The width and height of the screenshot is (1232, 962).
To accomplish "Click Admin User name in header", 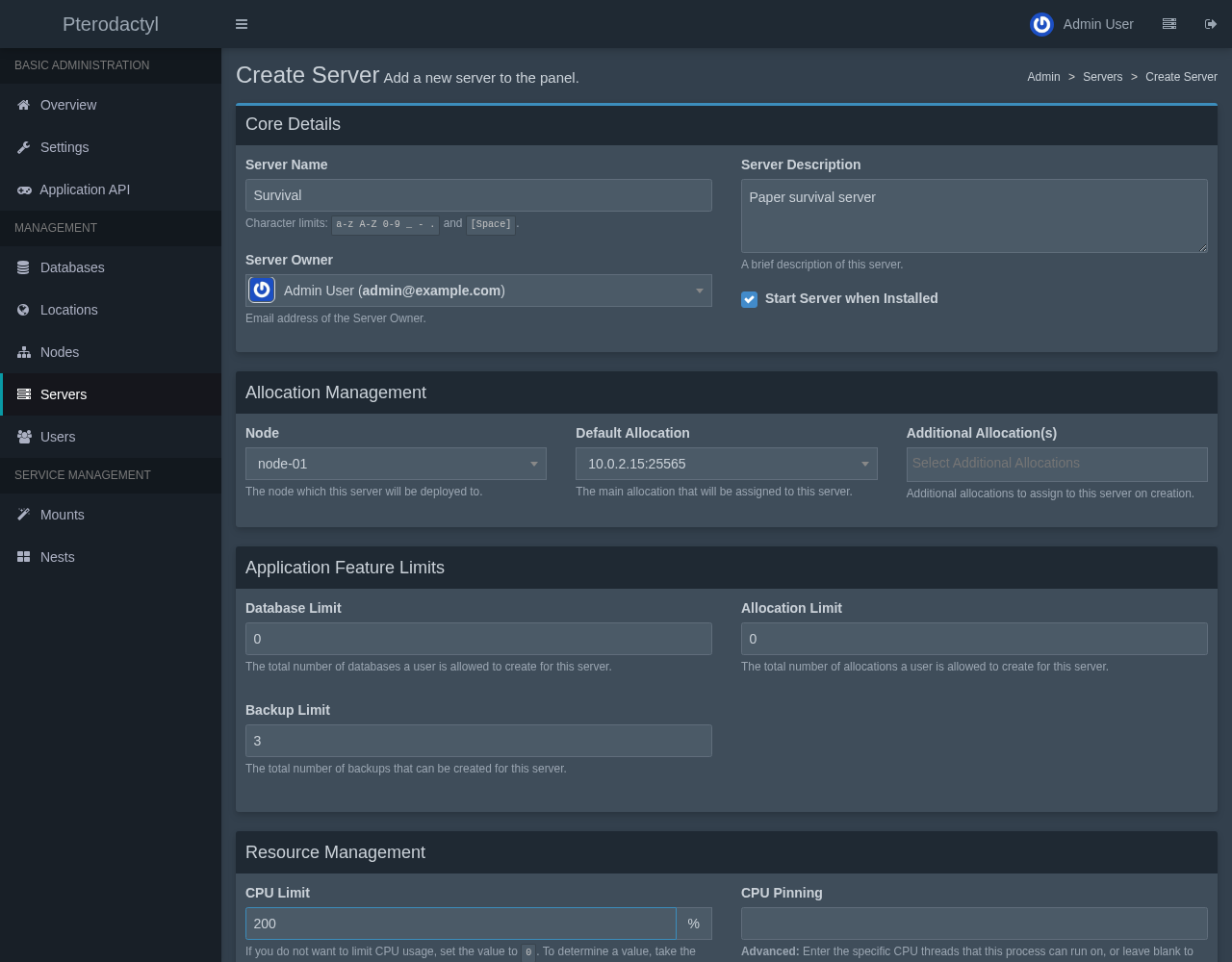I will click(1098, 24).
